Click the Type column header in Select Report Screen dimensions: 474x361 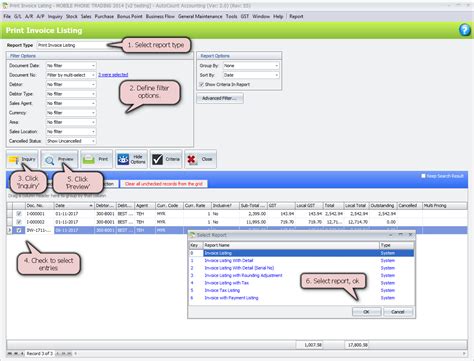[397, 245]
